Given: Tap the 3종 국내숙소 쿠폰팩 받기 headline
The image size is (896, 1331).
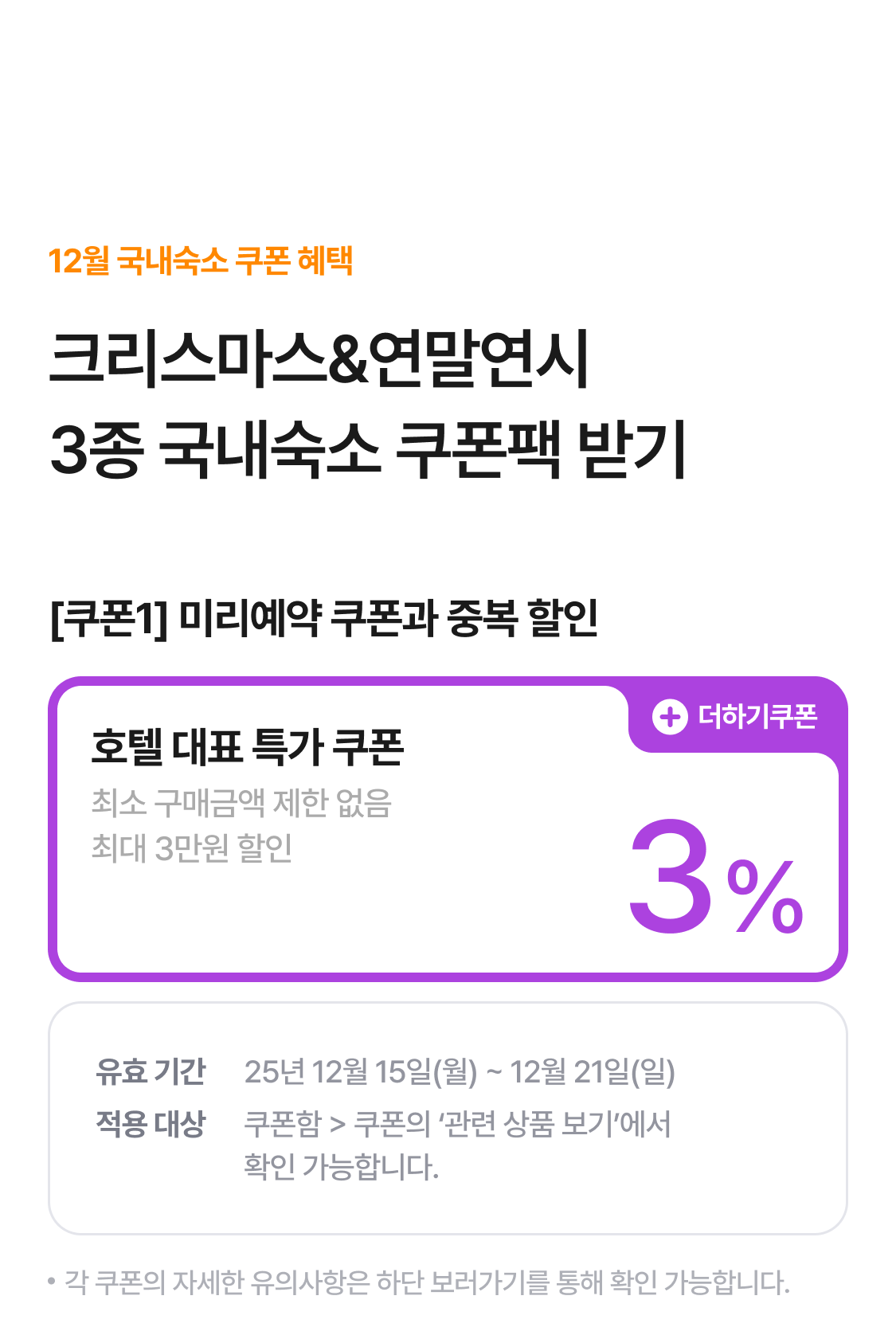Looking at the screenshot, I should tap(368, 450).
